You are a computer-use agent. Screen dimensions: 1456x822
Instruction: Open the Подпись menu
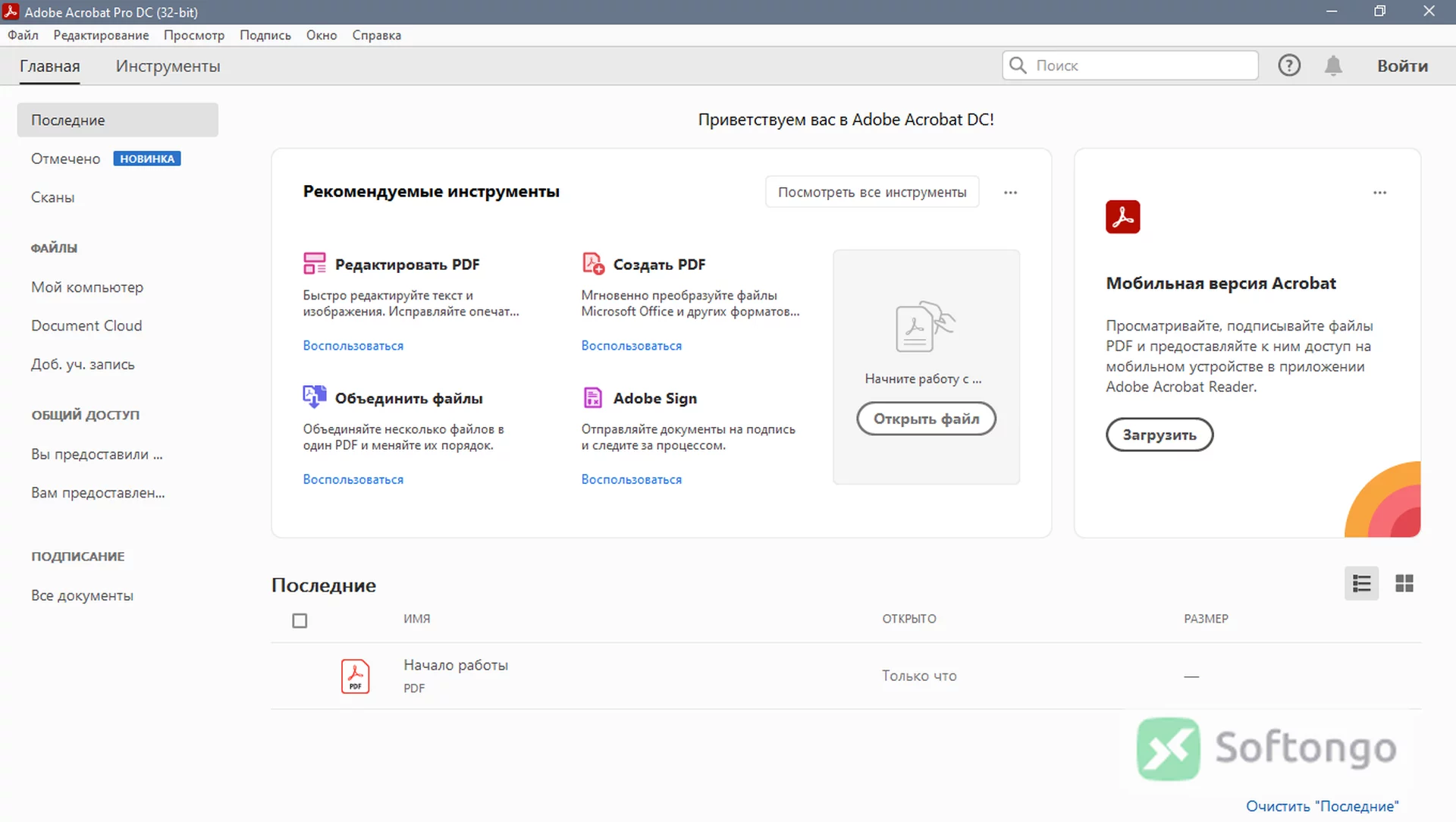pyautogui.click(x=265, y=35)
